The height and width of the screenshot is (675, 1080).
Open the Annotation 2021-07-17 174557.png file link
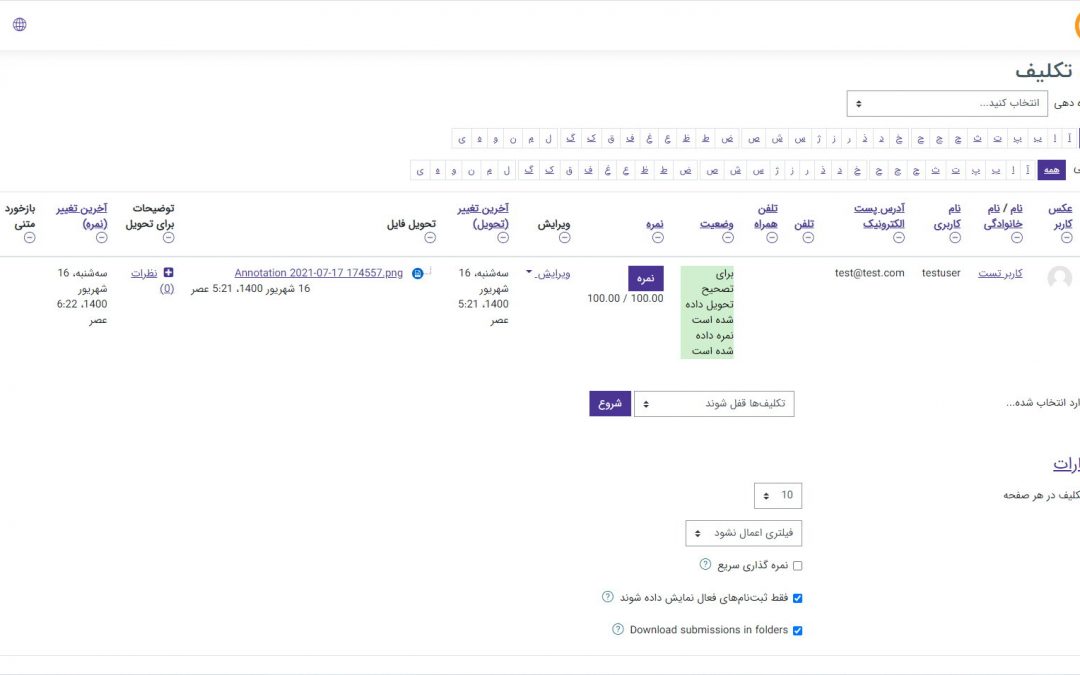pyautogui.click(x=318, y=272)
